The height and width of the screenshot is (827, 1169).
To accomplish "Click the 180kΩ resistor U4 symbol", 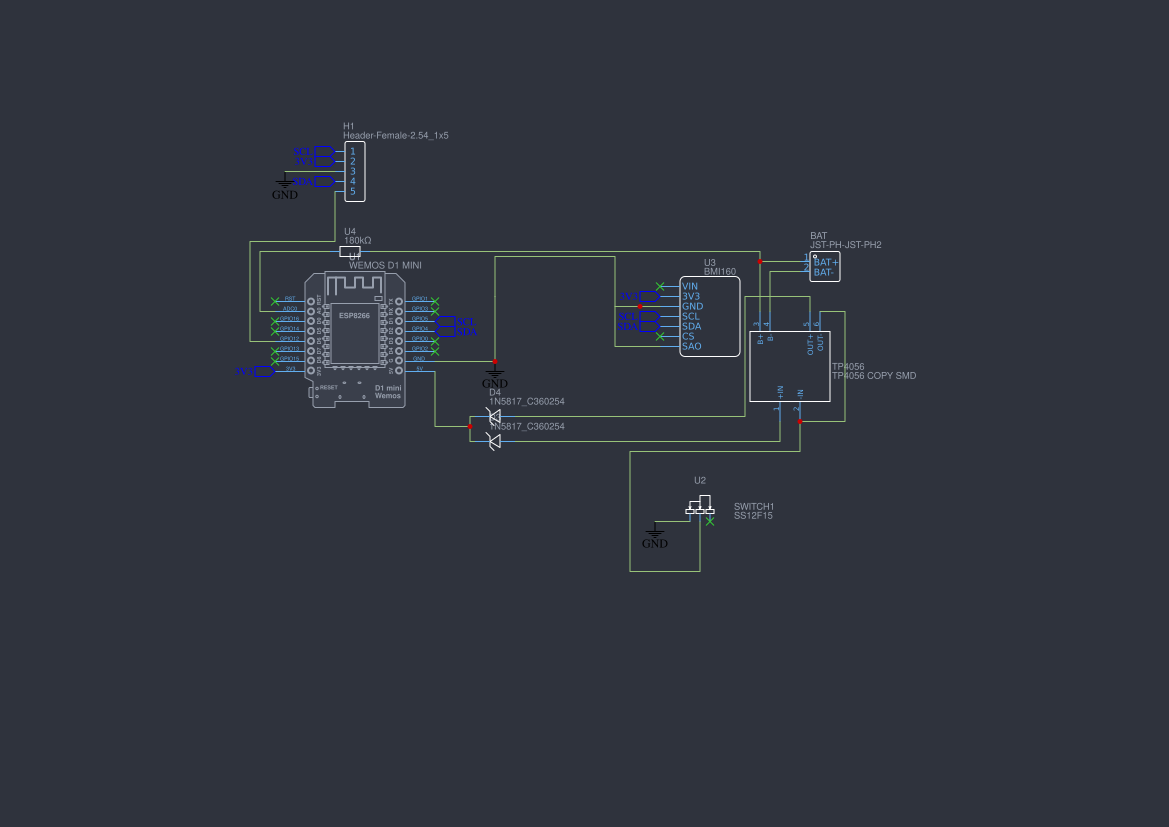I will pyautogui.click(x=348, y=251).
